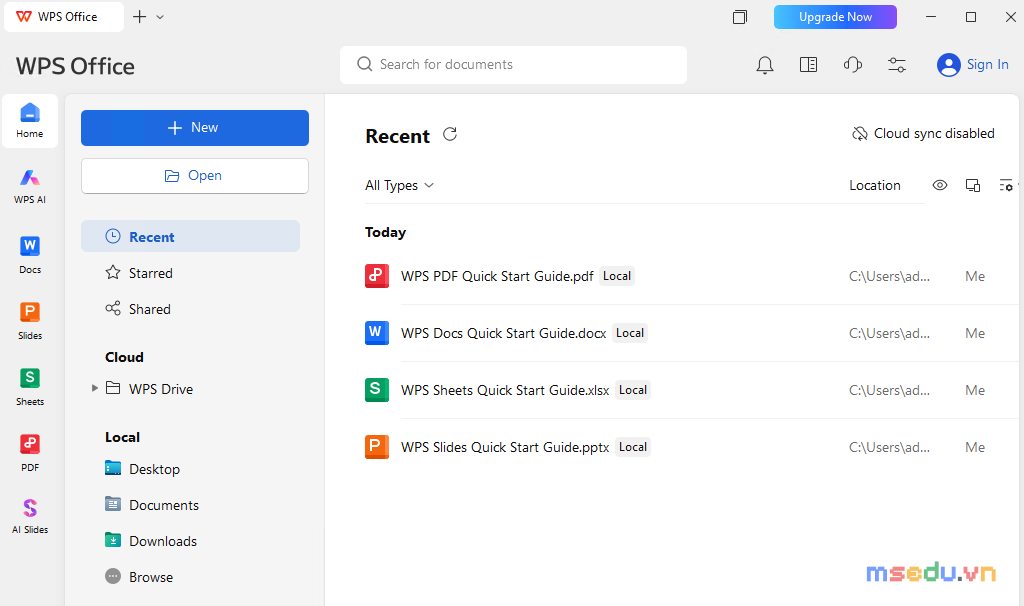Click the Local tag on Slides guide row
1024x606 pixels.
633,447
